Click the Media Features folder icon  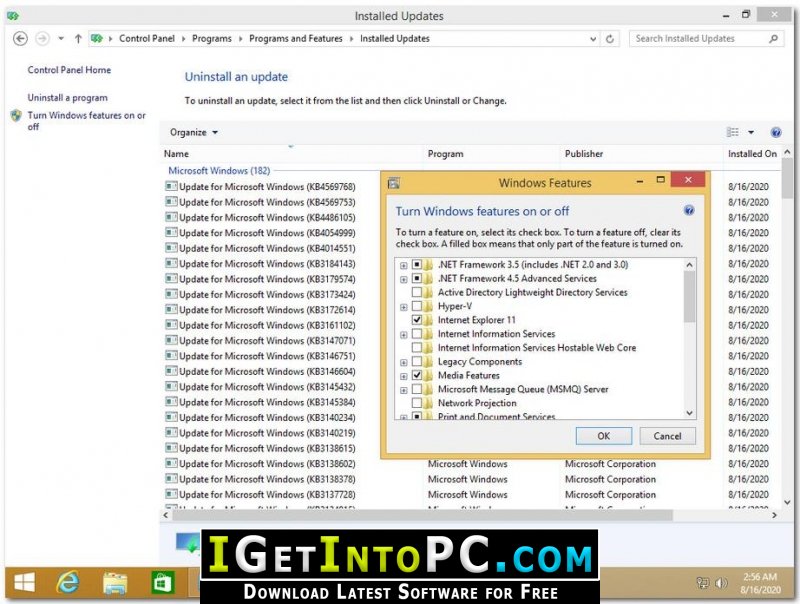(429, 375)
